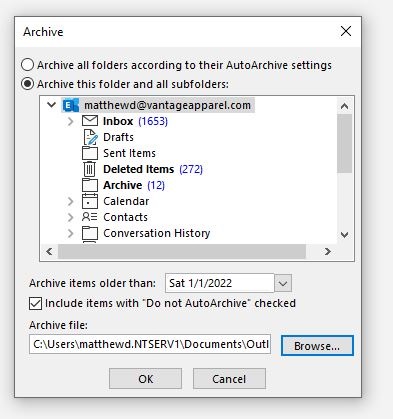Click the Contacts people icon
The height and width of the screenshot is (419, 393).
point(90,217)
